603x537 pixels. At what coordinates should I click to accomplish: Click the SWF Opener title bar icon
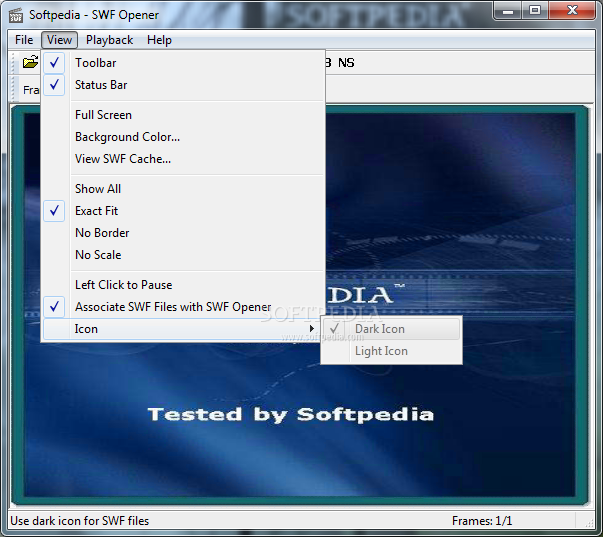point(16,15)
